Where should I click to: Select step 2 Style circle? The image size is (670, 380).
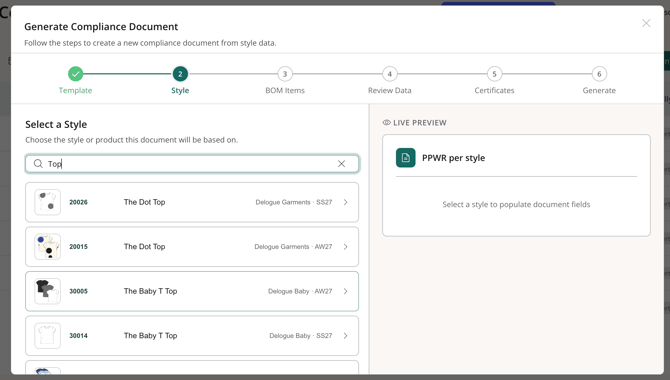tap(180, 74)
